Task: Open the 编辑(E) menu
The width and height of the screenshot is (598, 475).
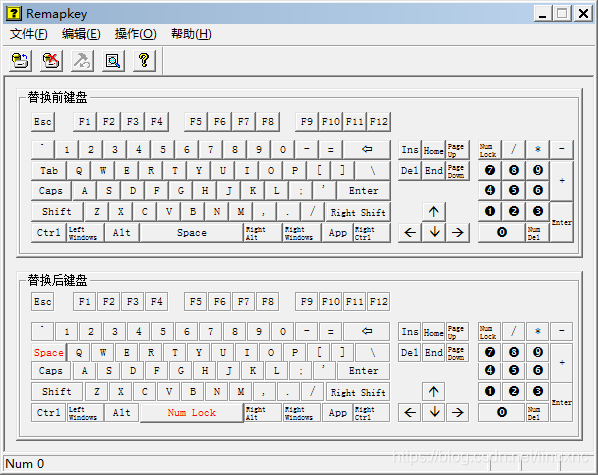Action: (x=81, y=34)
